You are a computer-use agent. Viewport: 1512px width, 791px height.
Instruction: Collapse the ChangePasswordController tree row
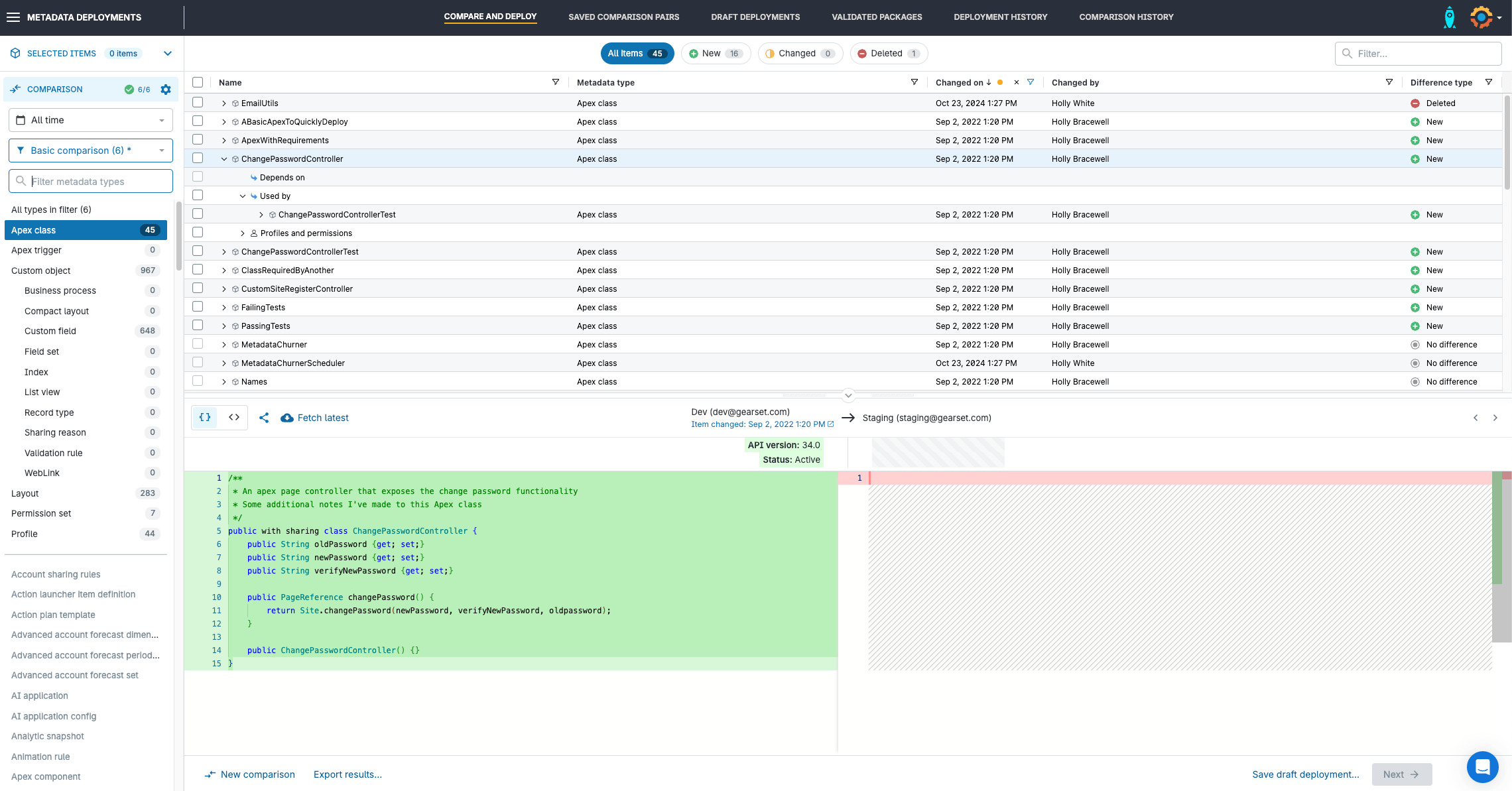(x=224, y=159)
